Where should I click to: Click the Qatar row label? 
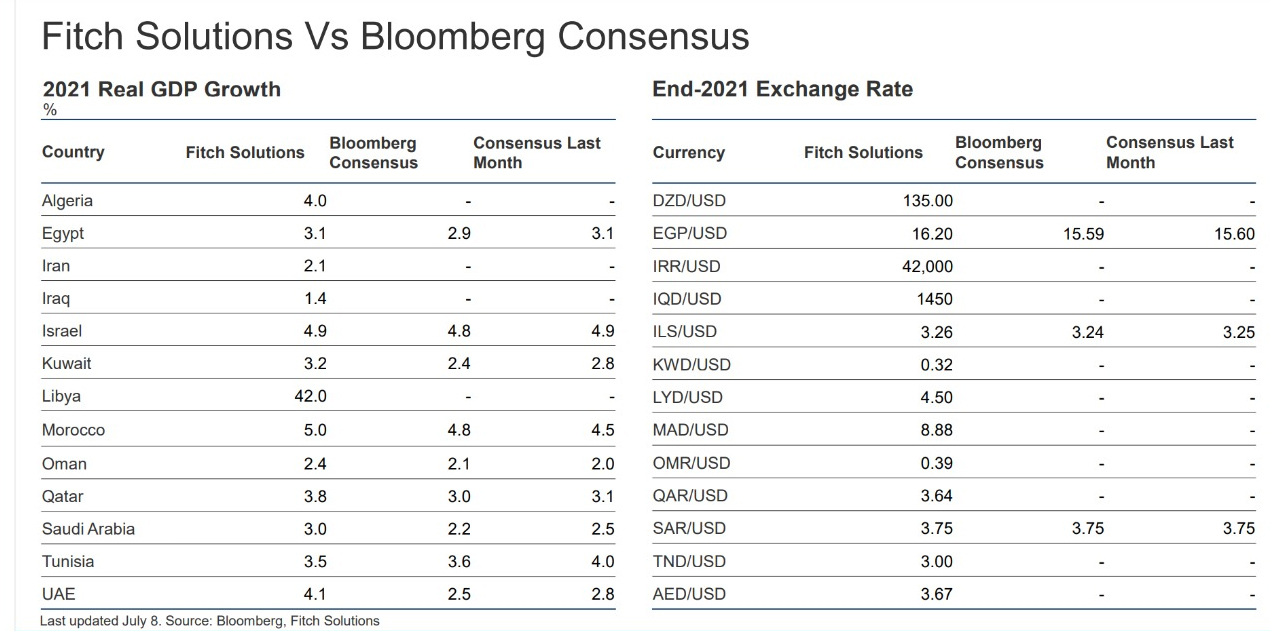(x=63, y=496)
